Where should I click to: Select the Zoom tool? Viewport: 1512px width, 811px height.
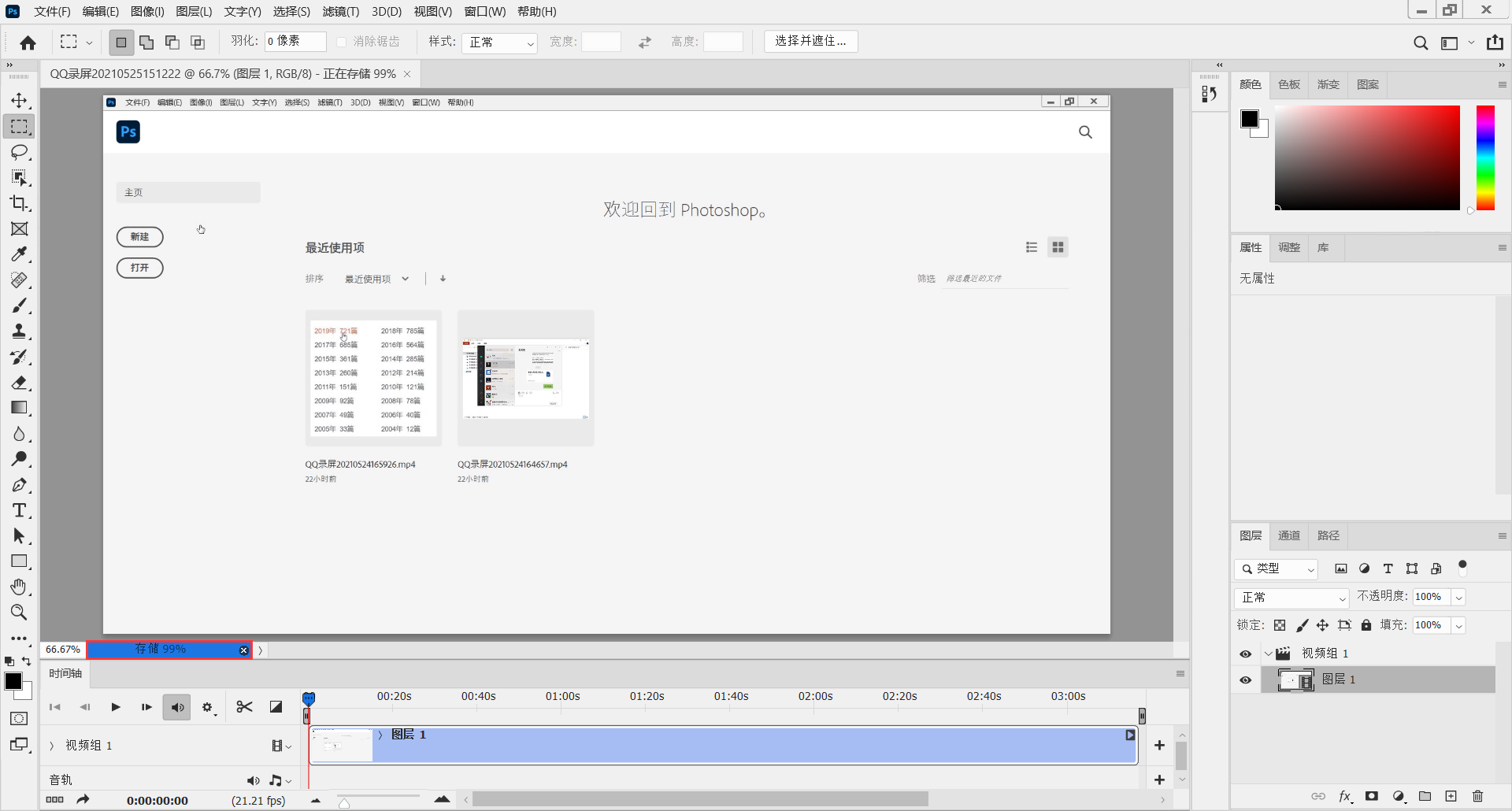click(19, 613)
